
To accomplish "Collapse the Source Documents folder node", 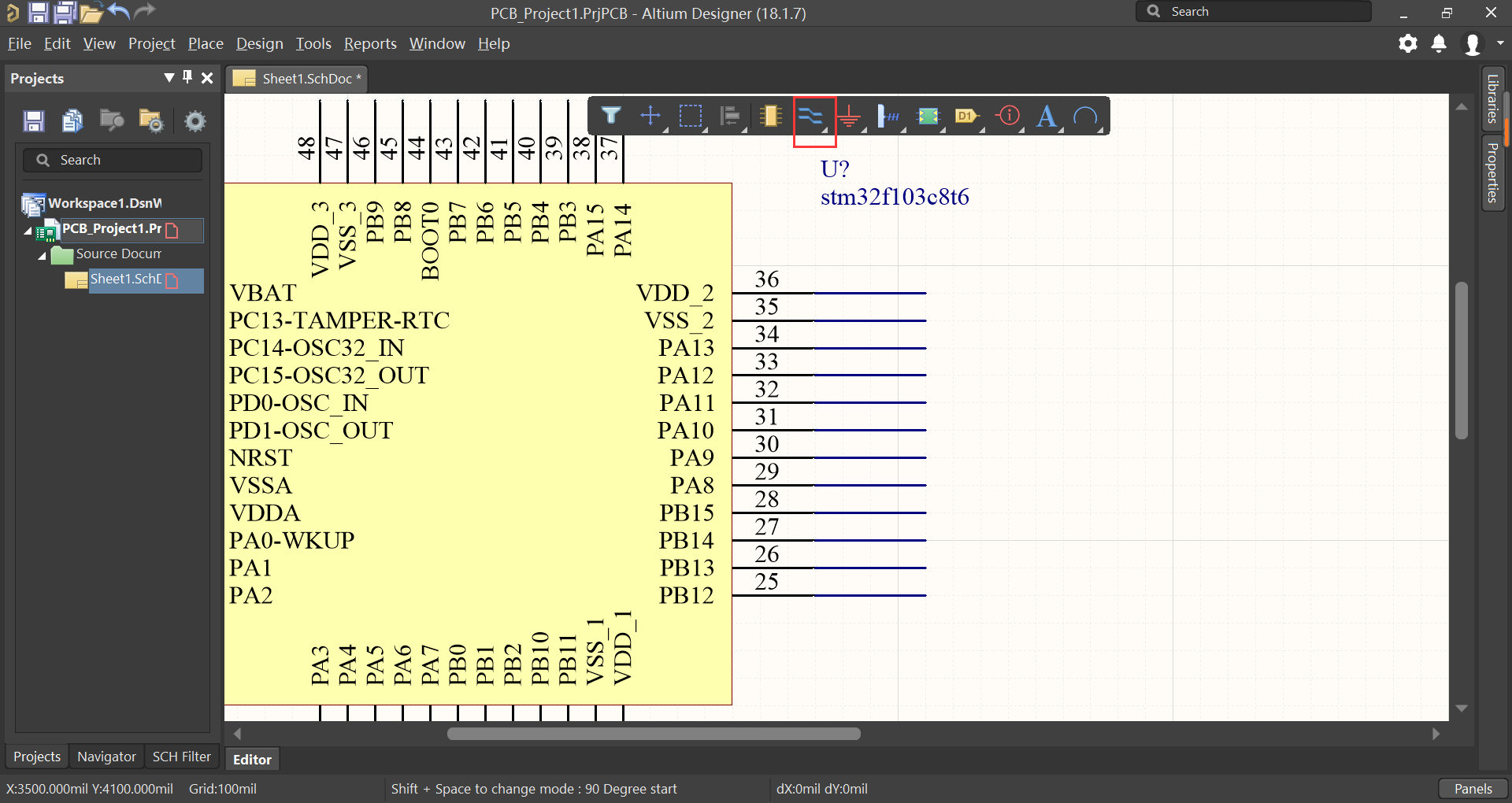I will (43, 256).
